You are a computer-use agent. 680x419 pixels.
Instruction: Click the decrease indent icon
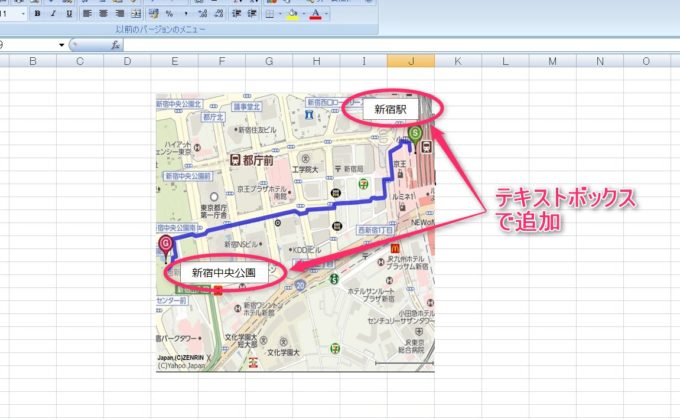[x=236, y=14]
